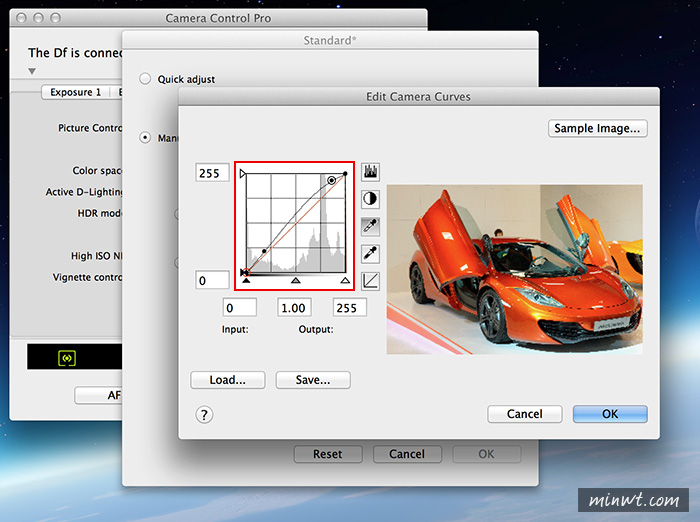Click the black point input slider triangle
The image size is (700, 522).
(x=246, y=280)
